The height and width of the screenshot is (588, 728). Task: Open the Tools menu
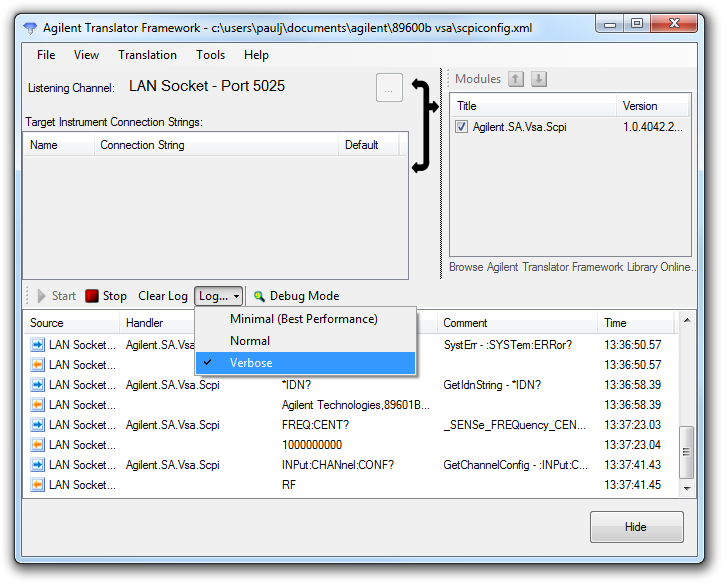[x=210, y=55]
